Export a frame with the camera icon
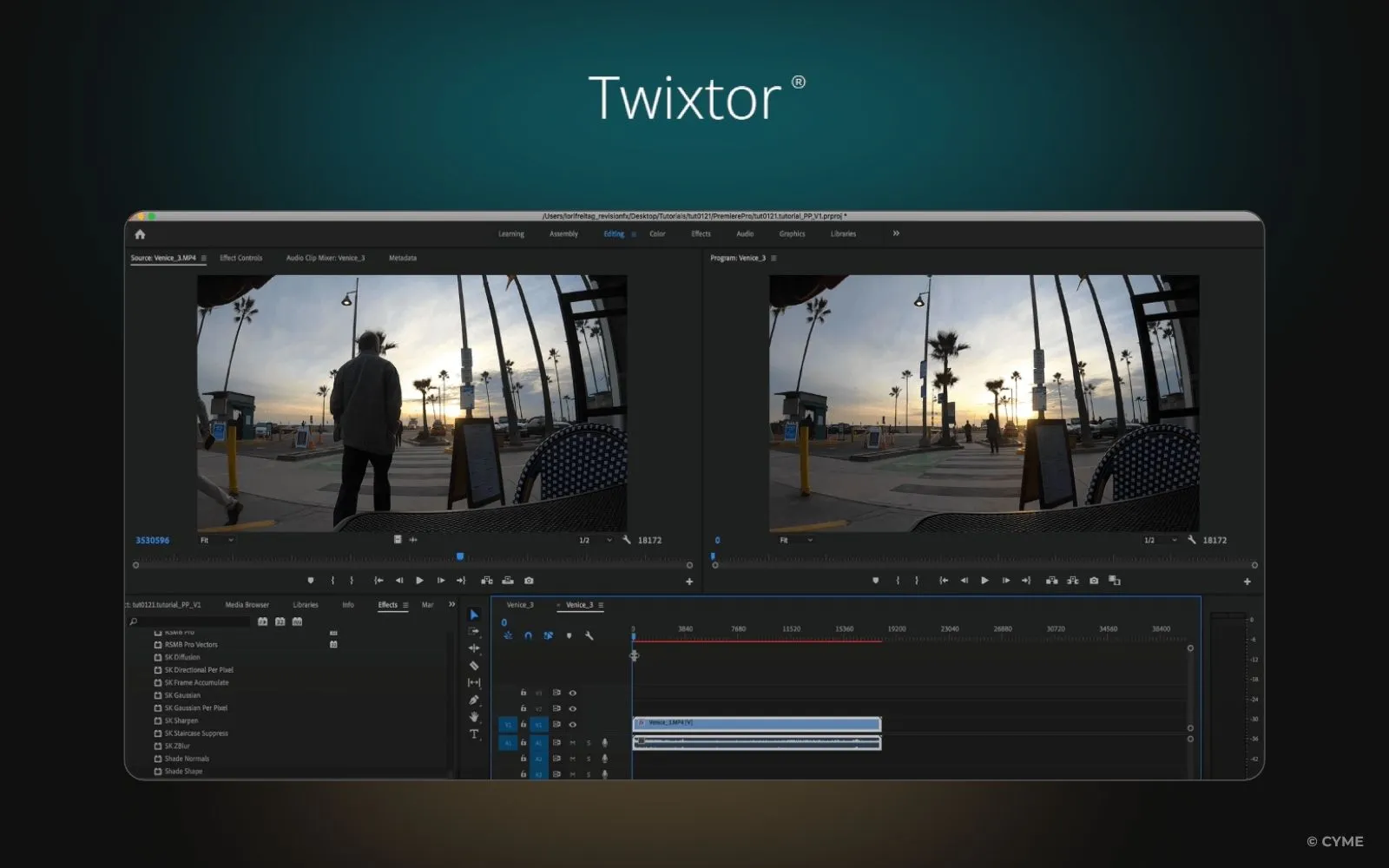Screen dimensions: 1389x868 (529, 581)
